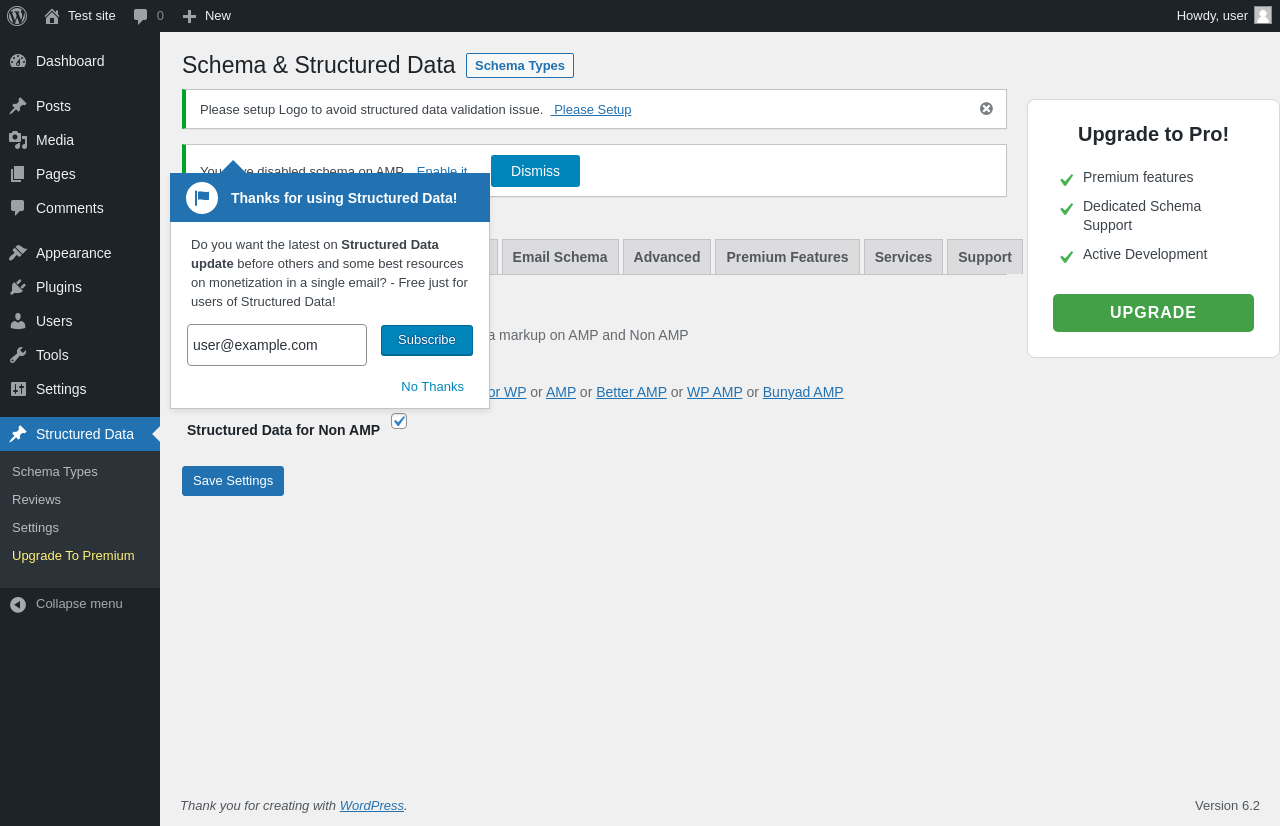
Task: Open Tools via the wrench icon
Action: tap(18, 355)
